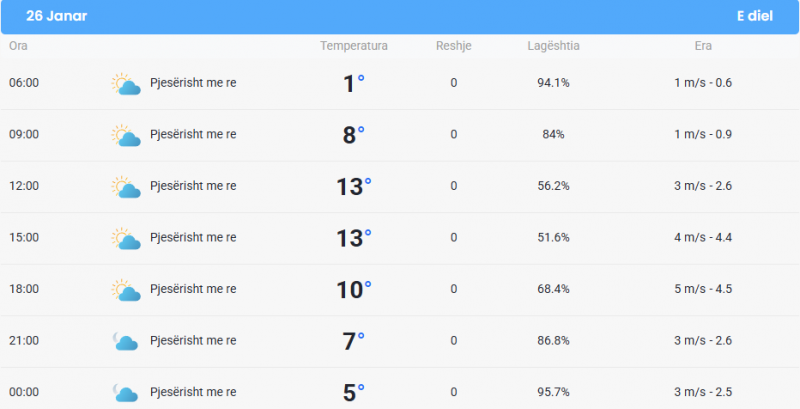Click the Lagështia column header
This screenshot has width=800, height=409.
tap(554, 46)
